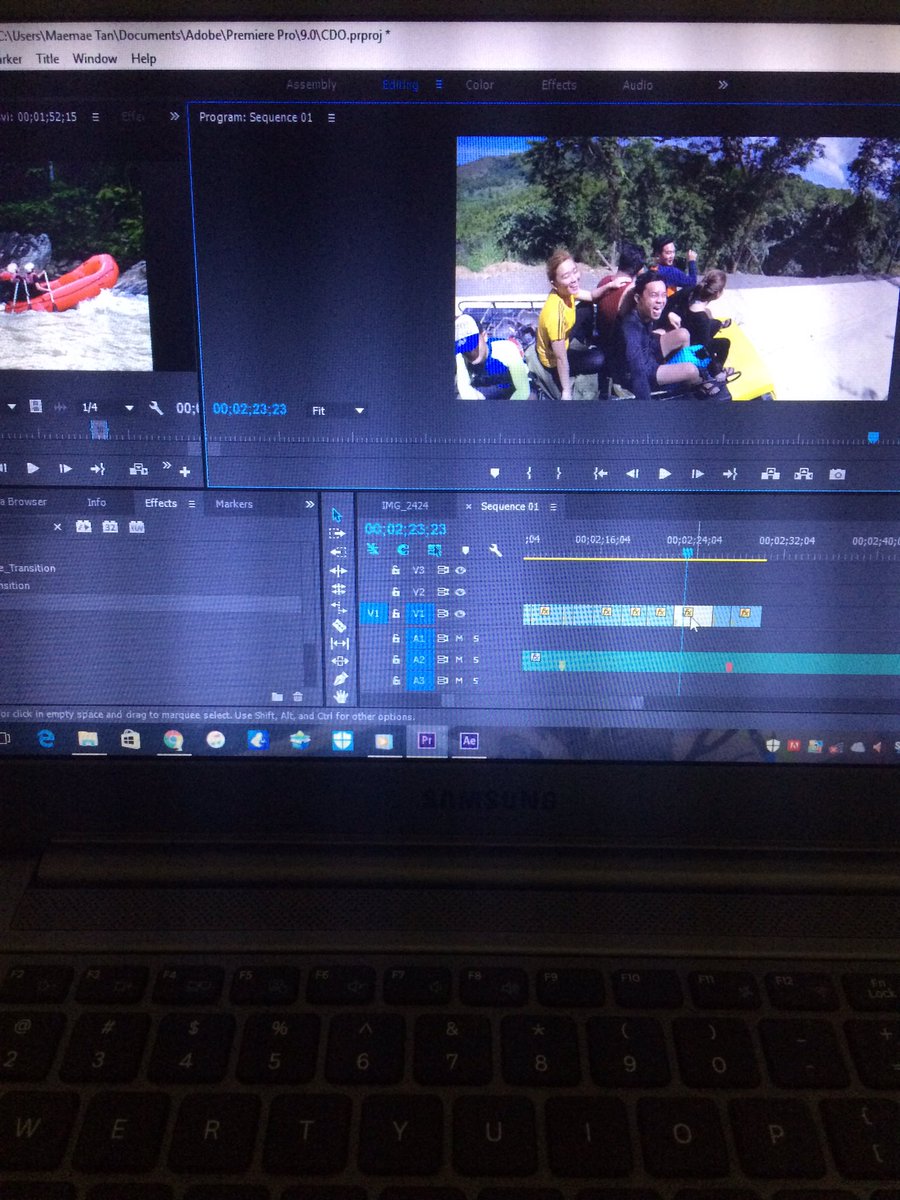Switch to the Audio workspace

tap(638, 85)
